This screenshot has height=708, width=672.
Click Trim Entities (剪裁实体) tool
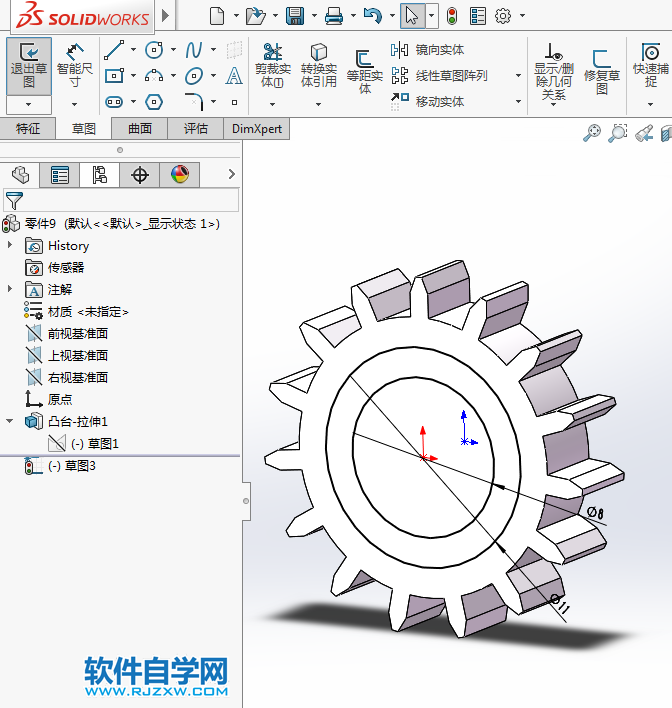click(x=272, y=66)
